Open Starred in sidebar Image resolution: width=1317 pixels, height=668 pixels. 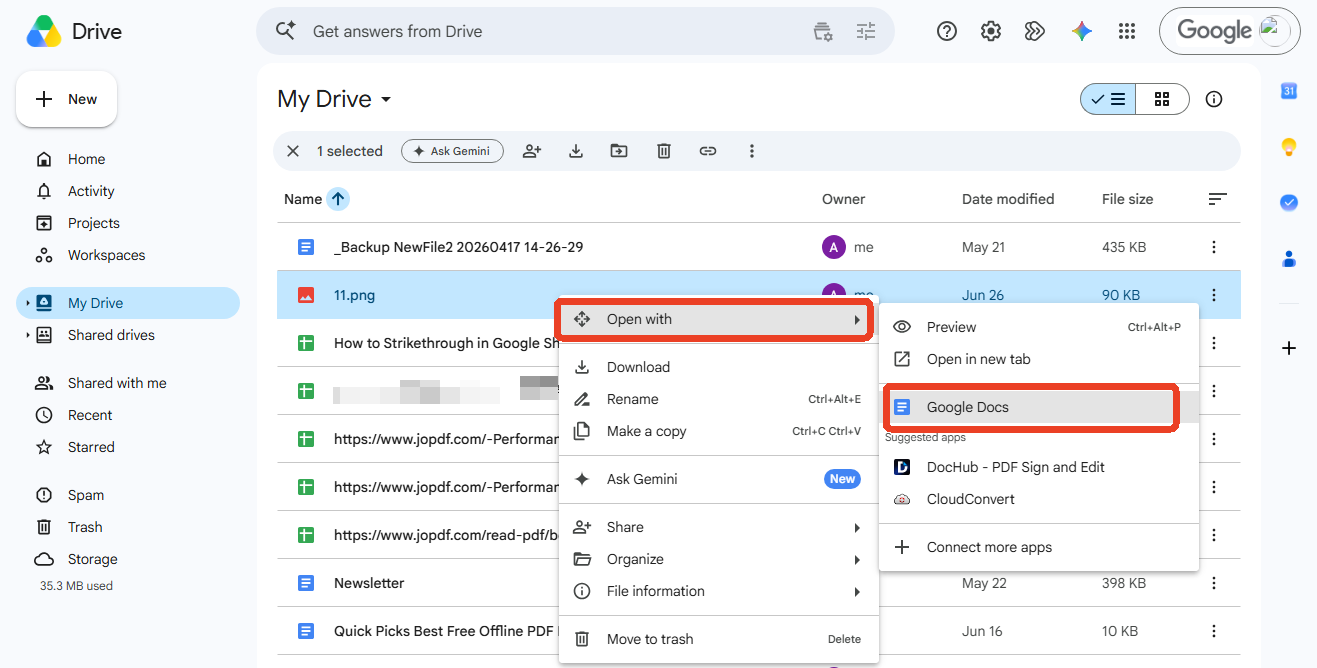point(128,447)
